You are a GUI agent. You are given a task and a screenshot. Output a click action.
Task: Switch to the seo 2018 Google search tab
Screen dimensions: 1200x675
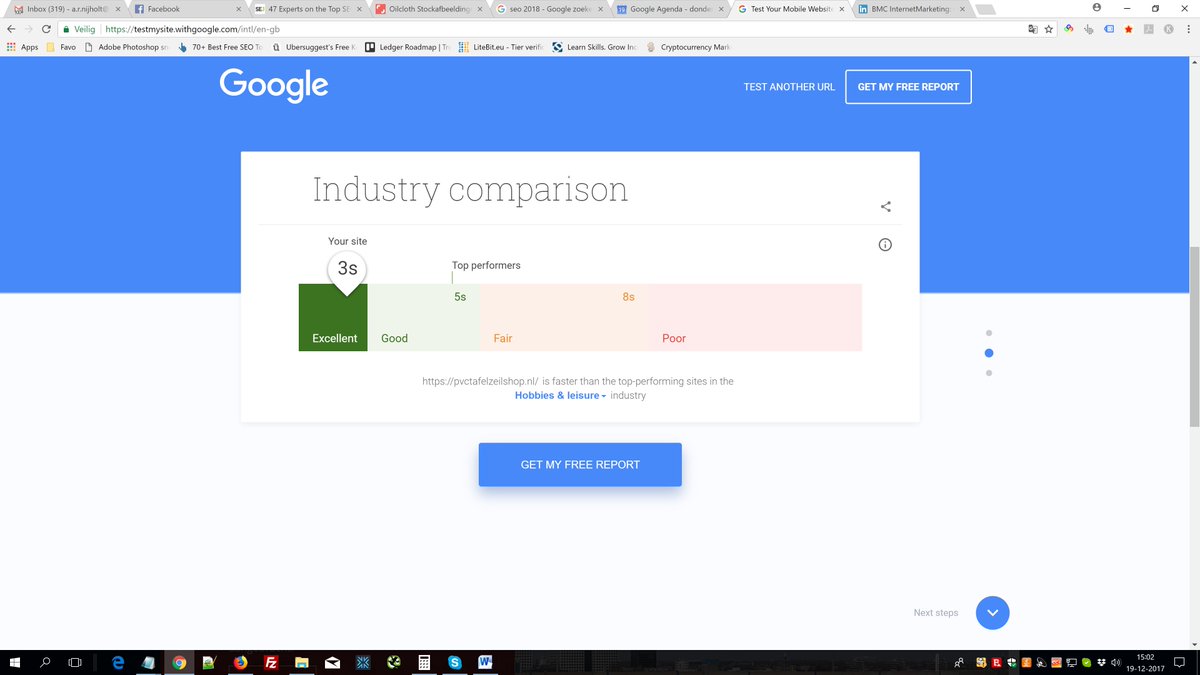point(551,9)
